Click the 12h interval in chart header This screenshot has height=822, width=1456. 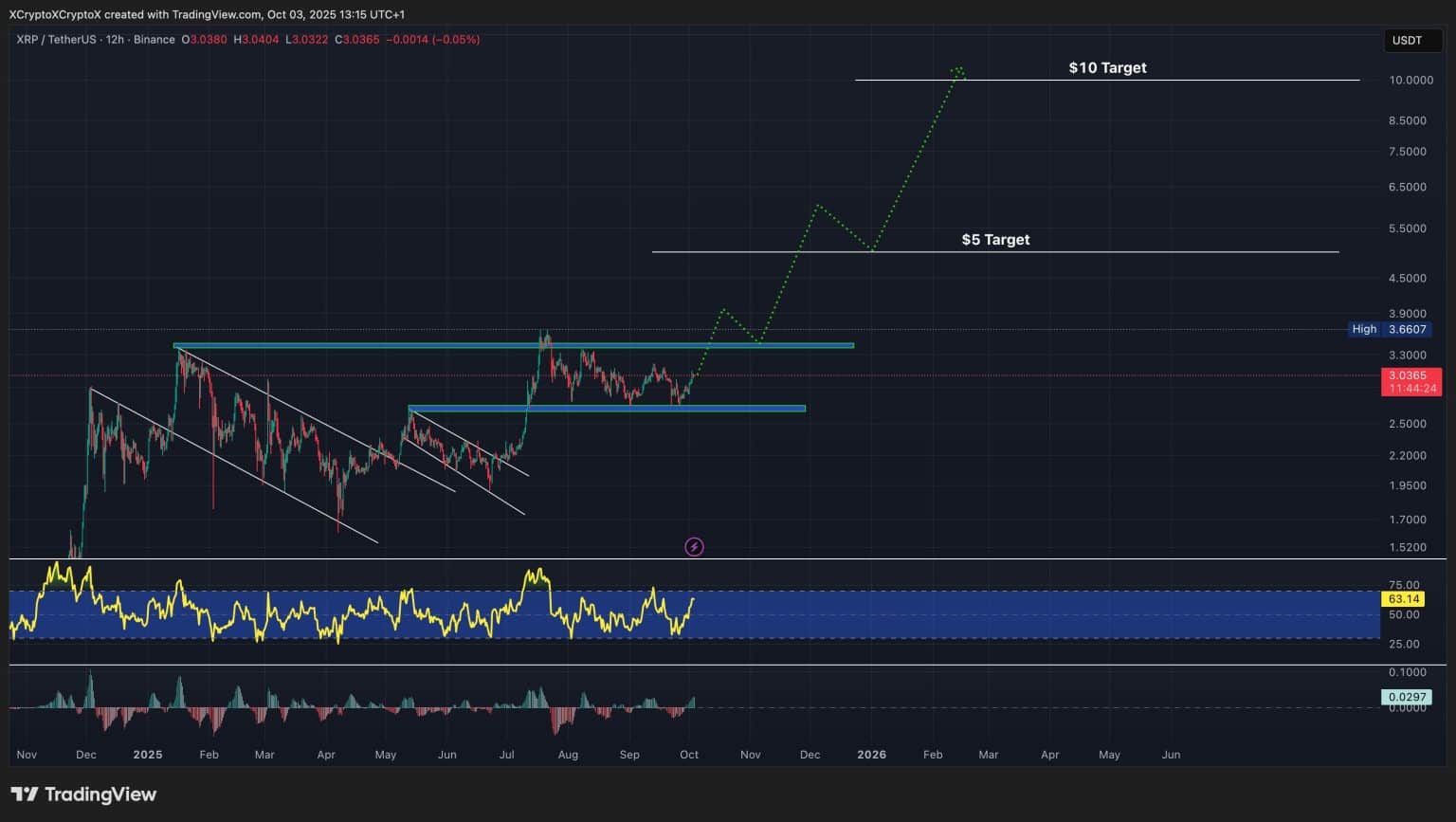[116, 40]
